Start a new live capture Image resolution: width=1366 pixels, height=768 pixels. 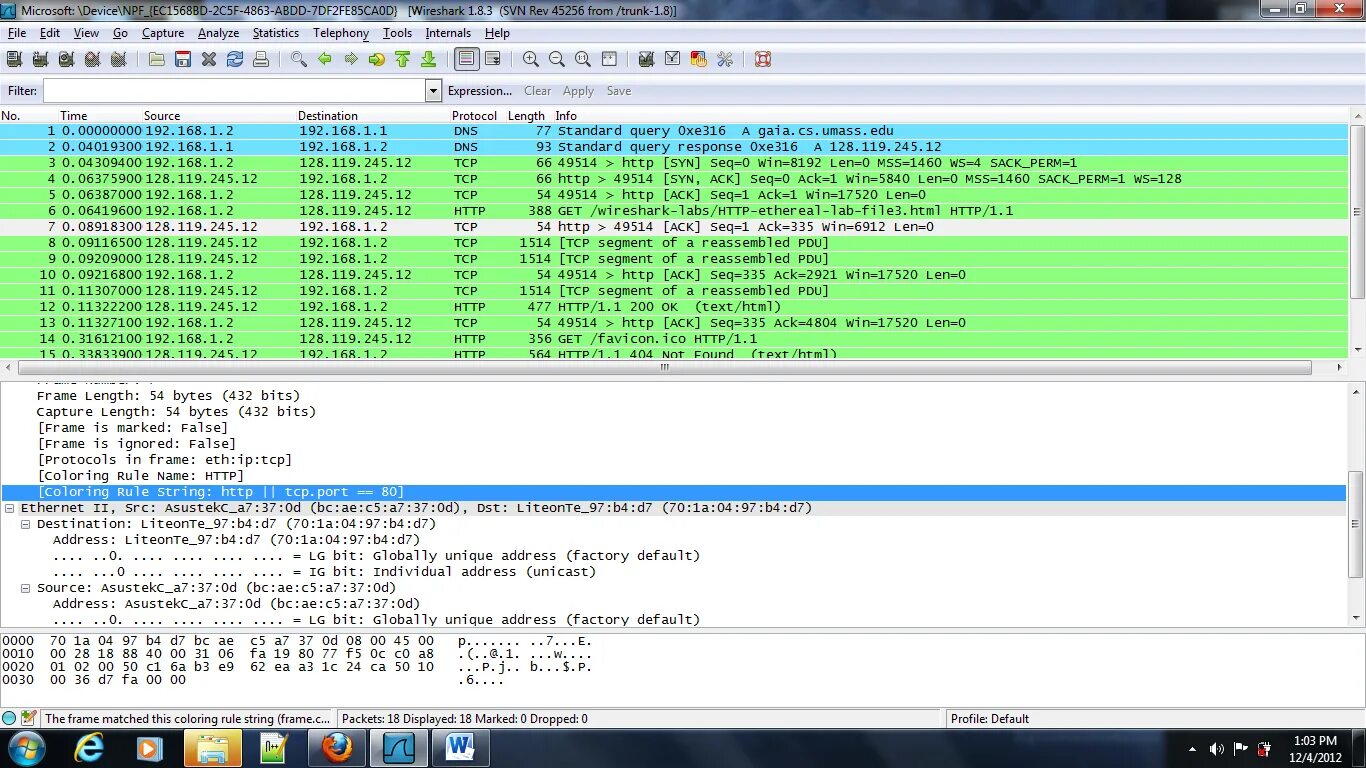tap(66, 60)
